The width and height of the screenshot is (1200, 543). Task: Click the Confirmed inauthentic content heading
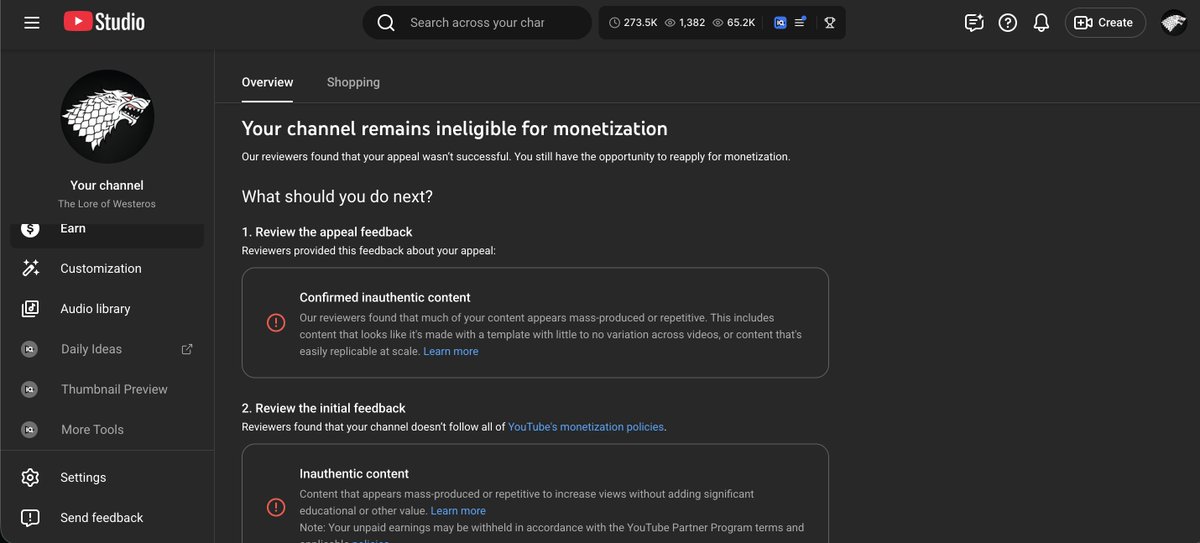click(x=385, y=298)
